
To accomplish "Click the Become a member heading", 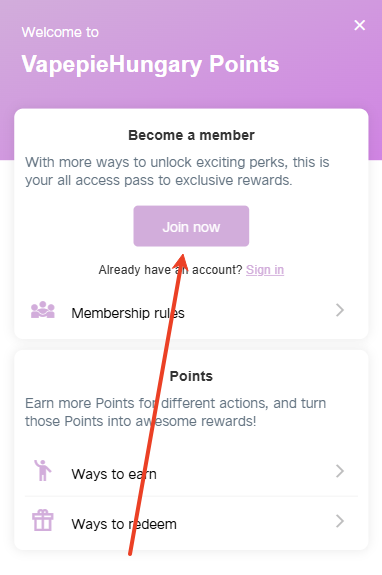I will 191,135.
